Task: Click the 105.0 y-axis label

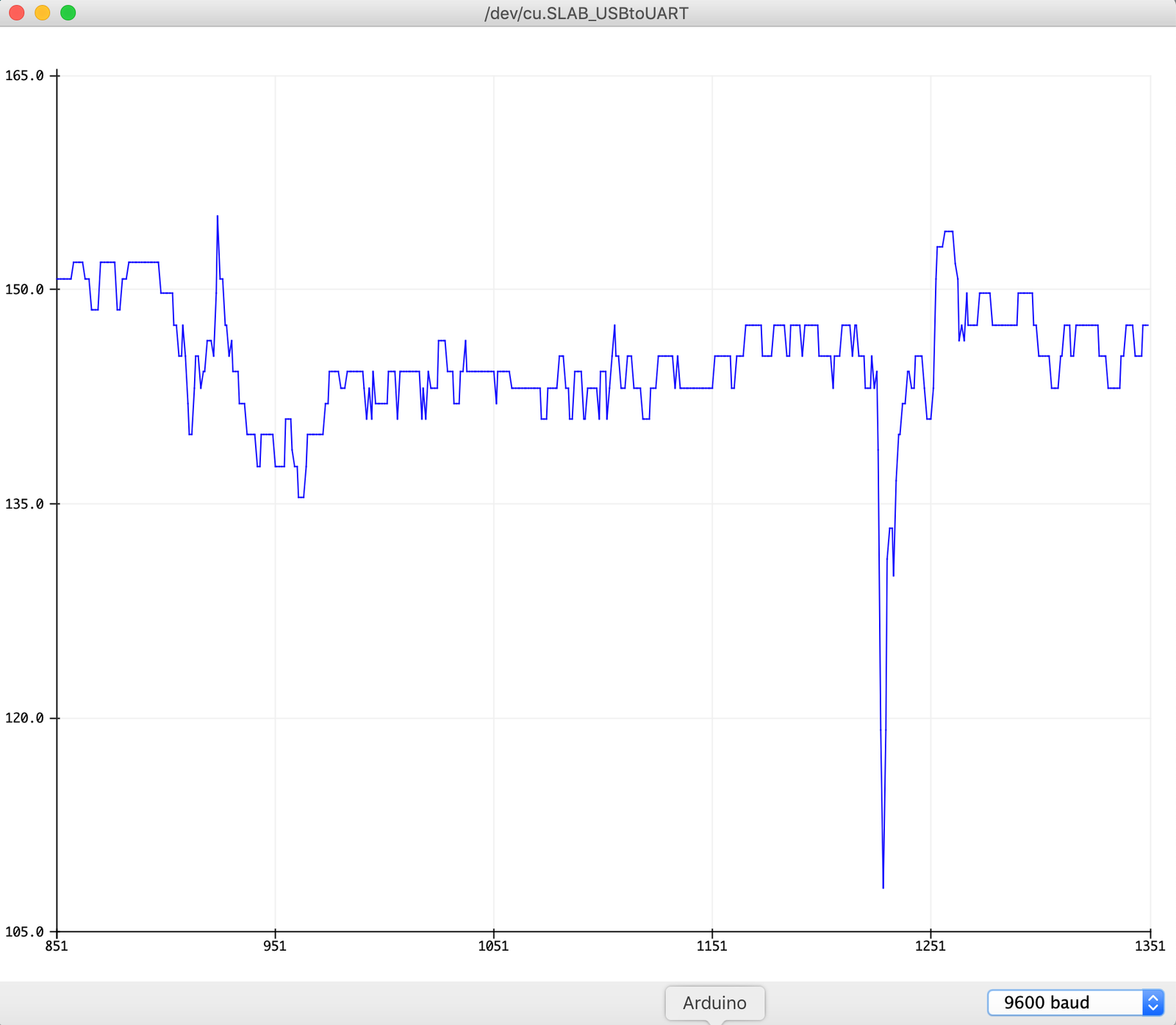Action: click(24, 932)
